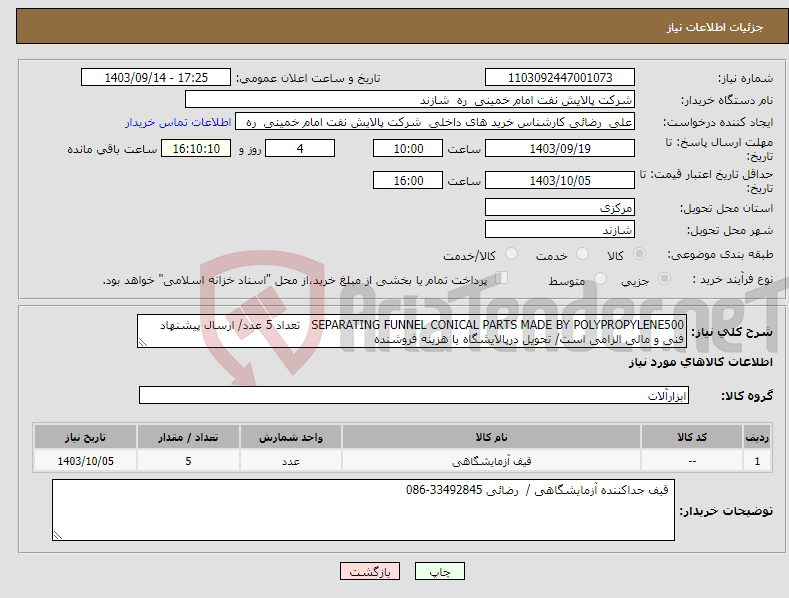Click the اطلاعات کالاهای مورد نیاز heading
This screenshot has width=789, height=598.
pos(700,362)
